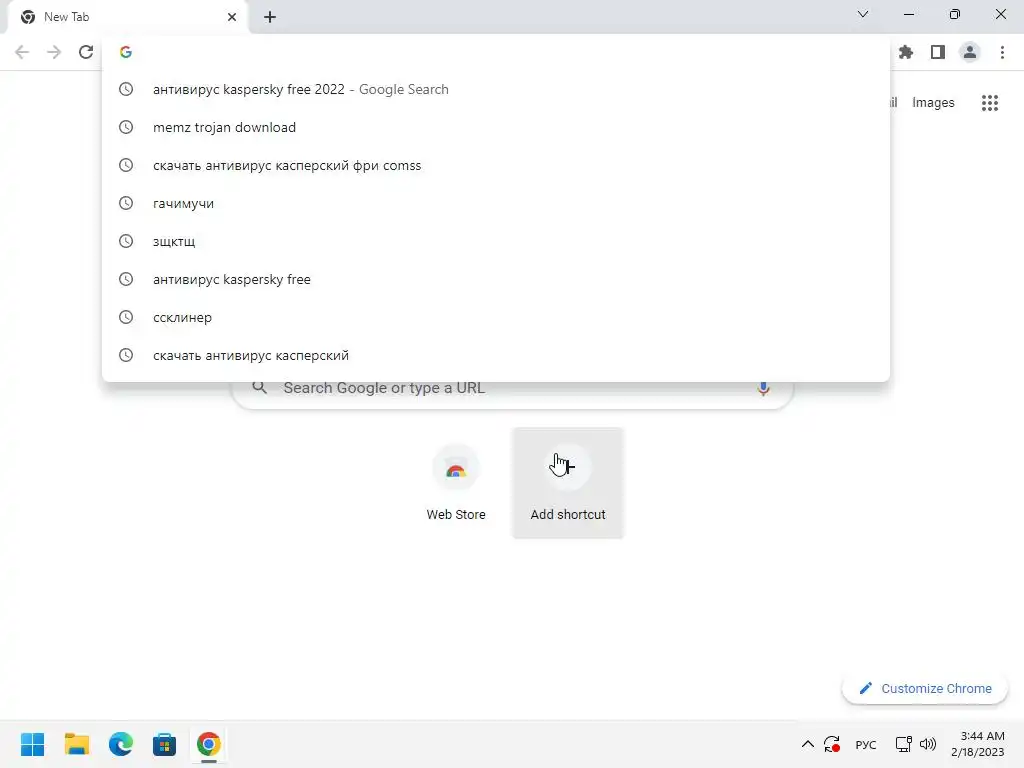Viewport: 1024px width, 768px height.
Task: Select the New Tab tab
Action: pos(127,17)
